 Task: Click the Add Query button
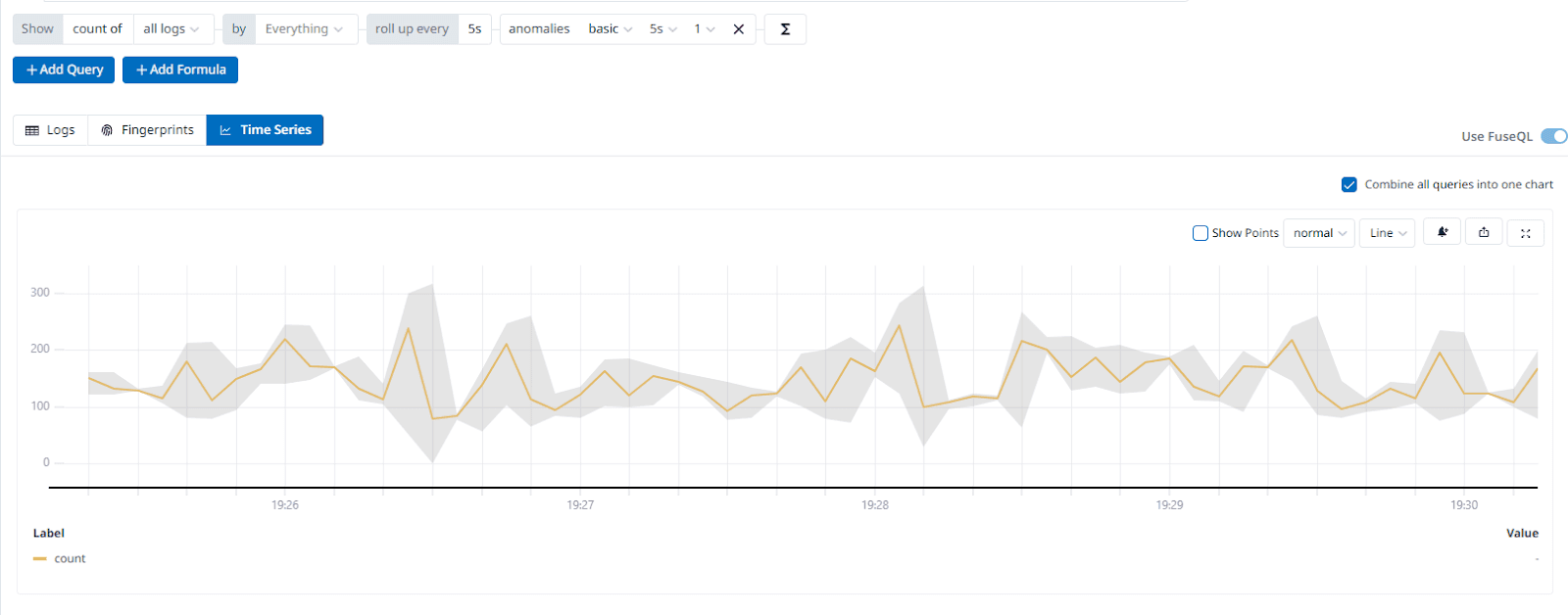(64, 70)
